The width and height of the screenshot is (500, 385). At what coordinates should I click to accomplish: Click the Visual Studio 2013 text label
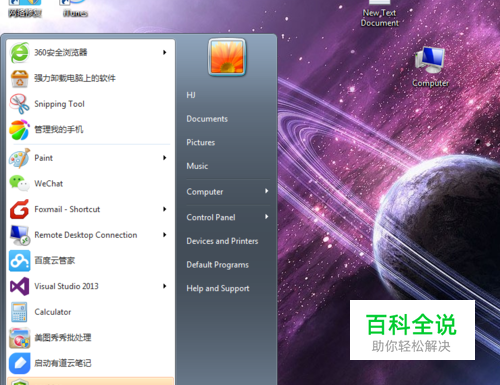(x=66, y=286)
